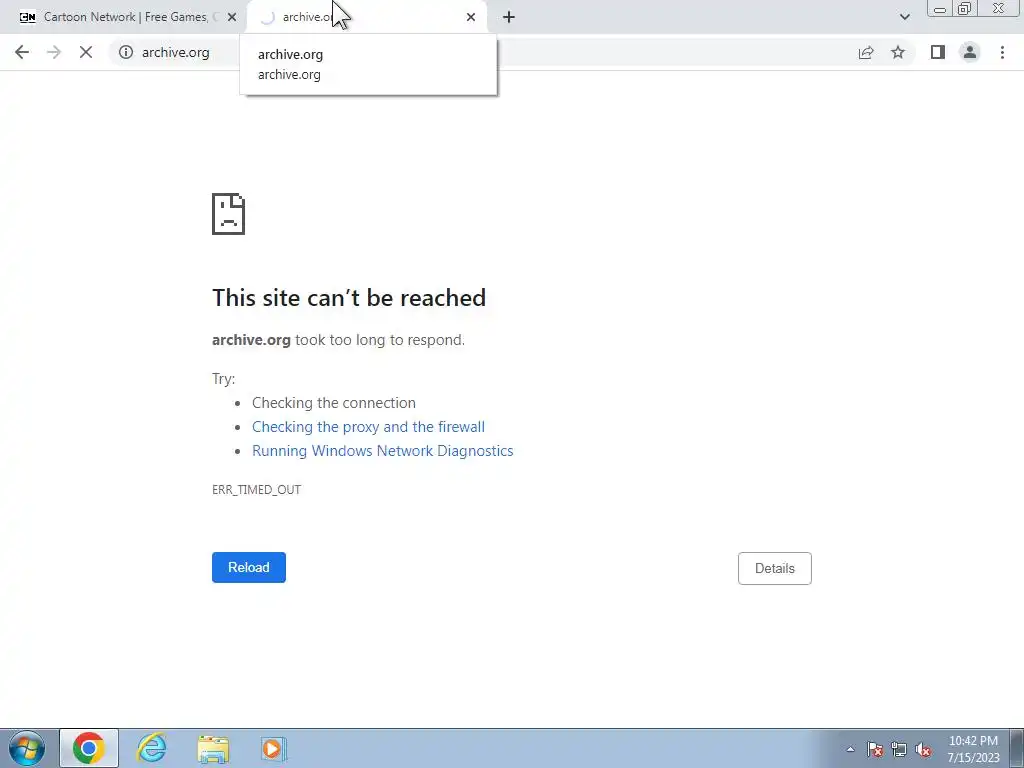Stop loading the archive.org page
Screen dimensions: 1024x768
pos(86,52)
